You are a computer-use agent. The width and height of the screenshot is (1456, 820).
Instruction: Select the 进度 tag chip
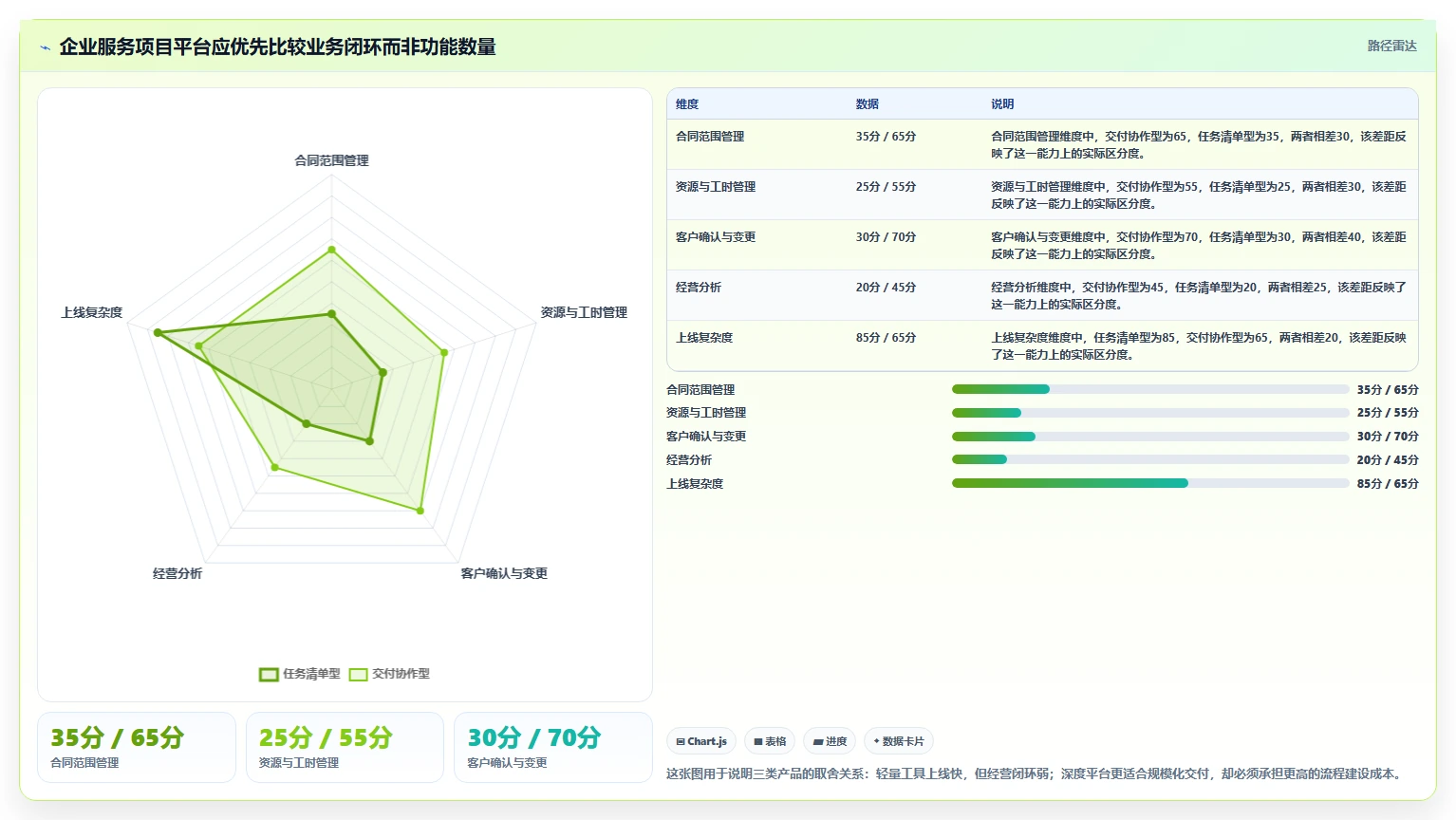[830, 741]
